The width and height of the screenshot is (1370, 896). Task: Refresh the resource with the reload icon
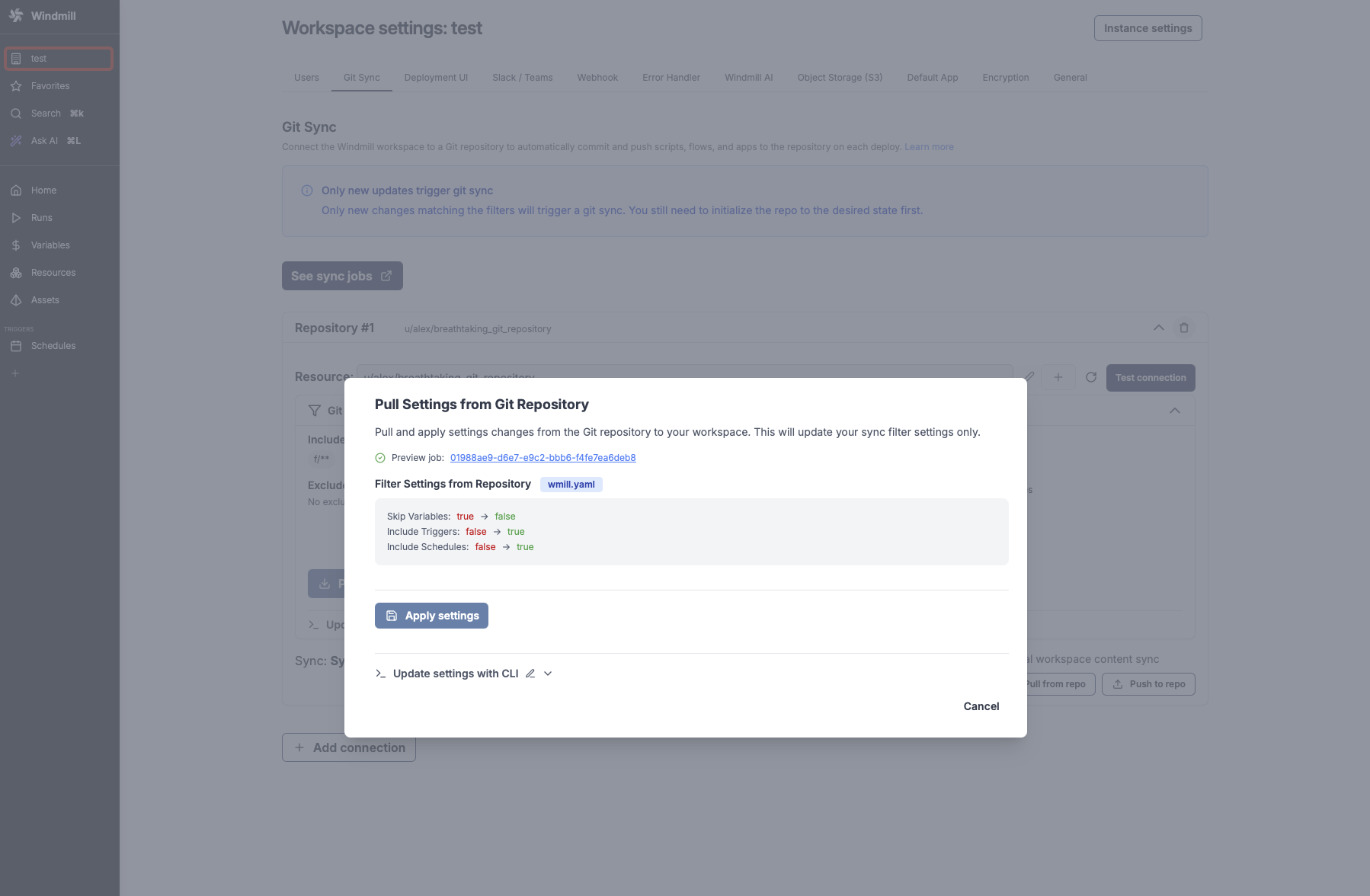pyautogui.click(x=1091, y=377)
